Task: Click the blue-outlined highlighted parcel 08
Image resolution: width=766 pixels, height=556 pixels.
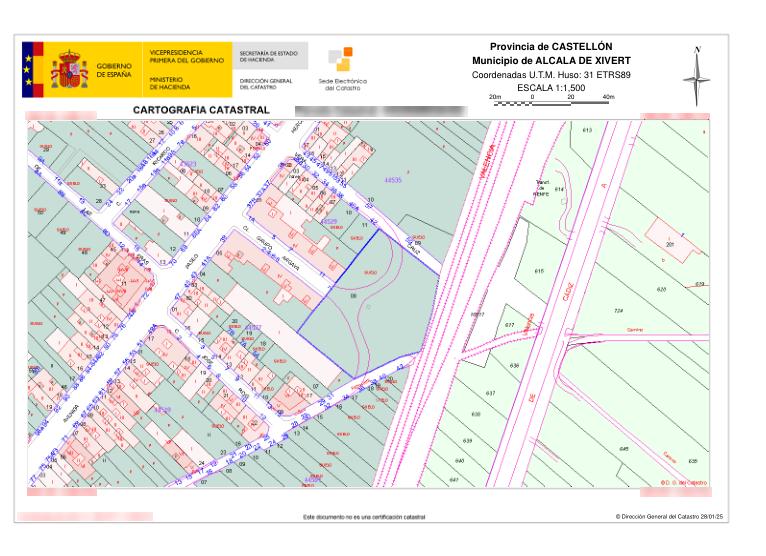Action: click(x=369, y=303)
